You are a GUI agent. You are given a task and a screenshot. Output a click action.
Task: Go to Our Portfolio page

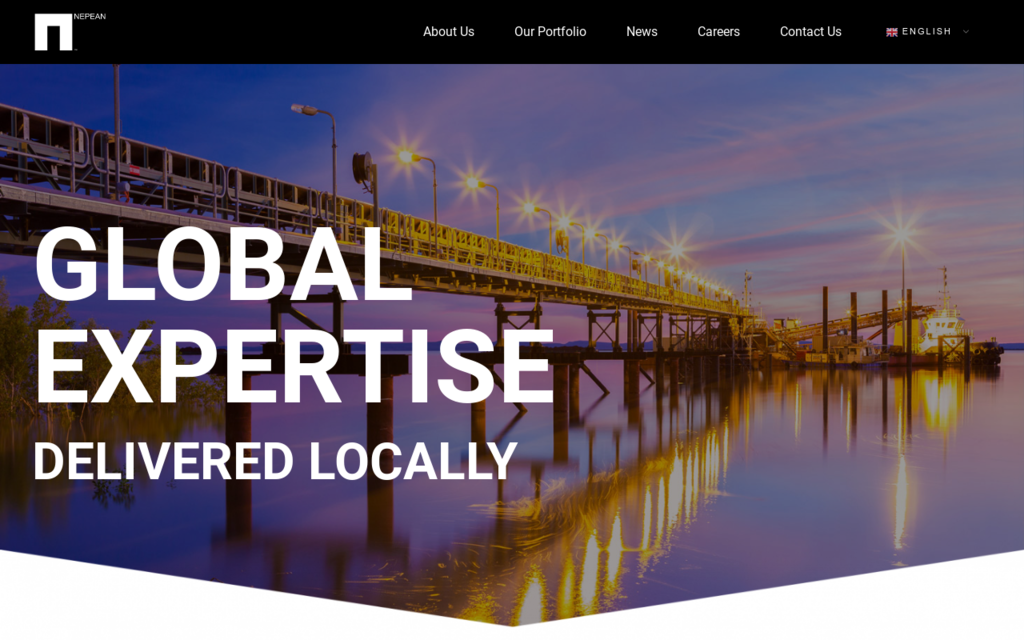click(x=550, y=32)
